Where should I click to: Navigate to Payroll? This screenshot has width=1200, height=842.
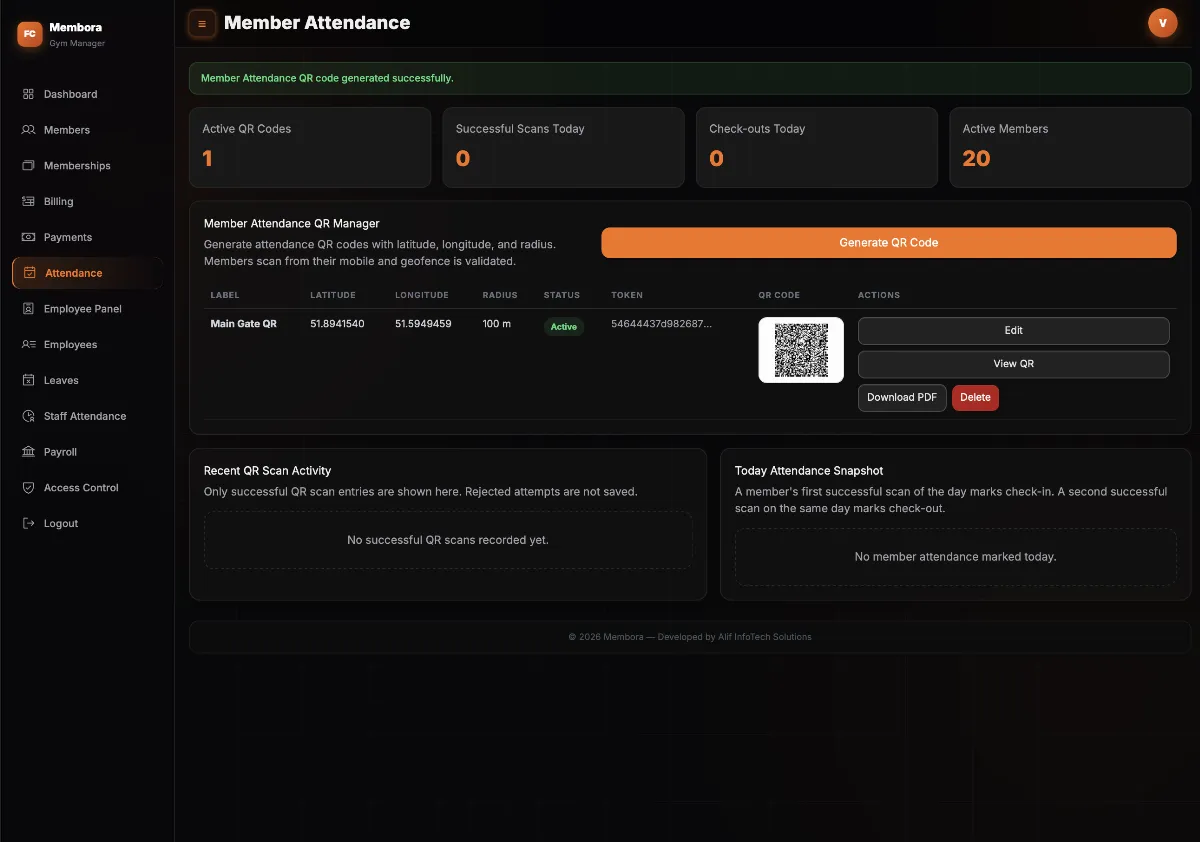(87, 452)
